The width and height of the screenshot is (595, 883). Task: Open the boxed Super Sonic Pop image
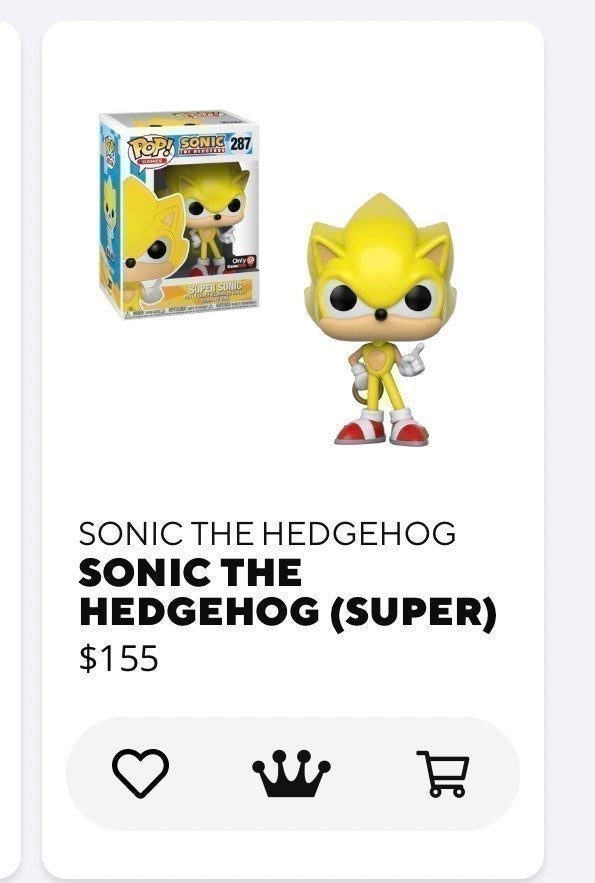tap(178, 215)
